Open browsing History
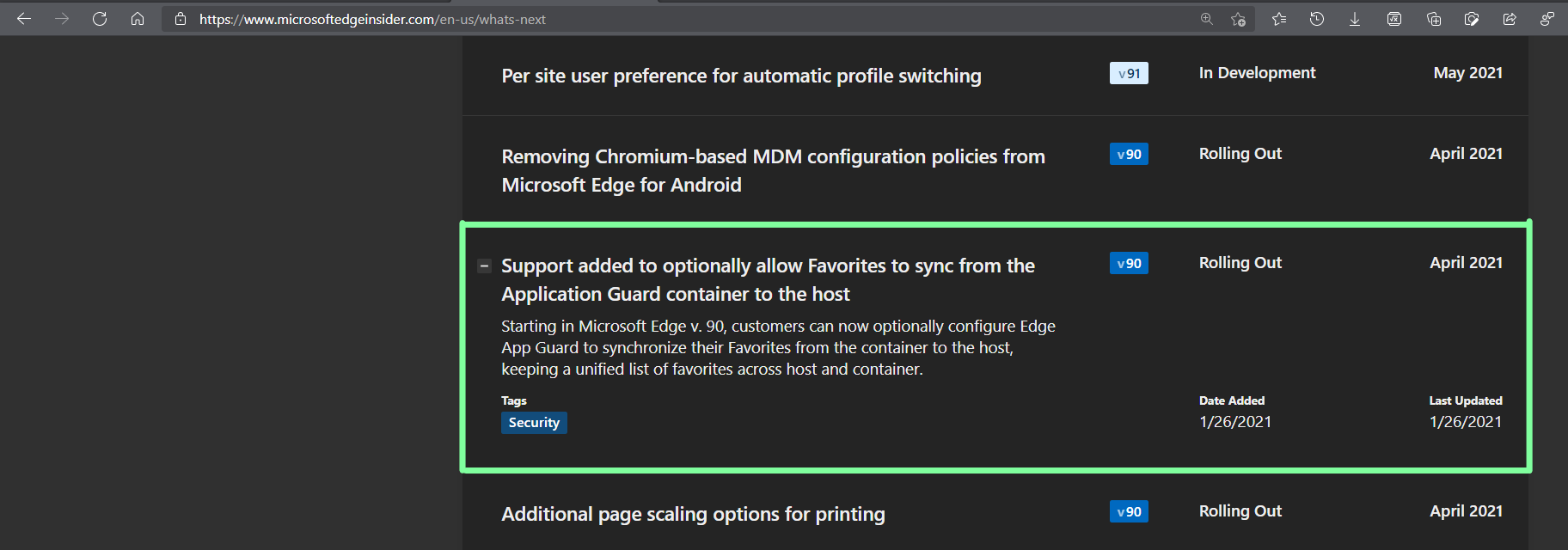The width and height of the screenshot is (1568, 550). pos(1317,19)
